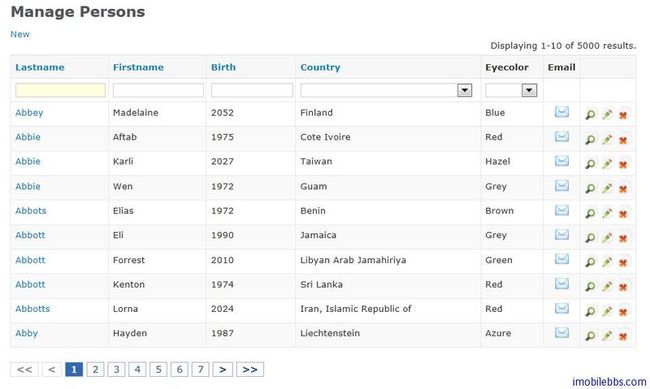650x389 pixels.
Task: Go to page 3 of results
Action: tap(116, 369)
